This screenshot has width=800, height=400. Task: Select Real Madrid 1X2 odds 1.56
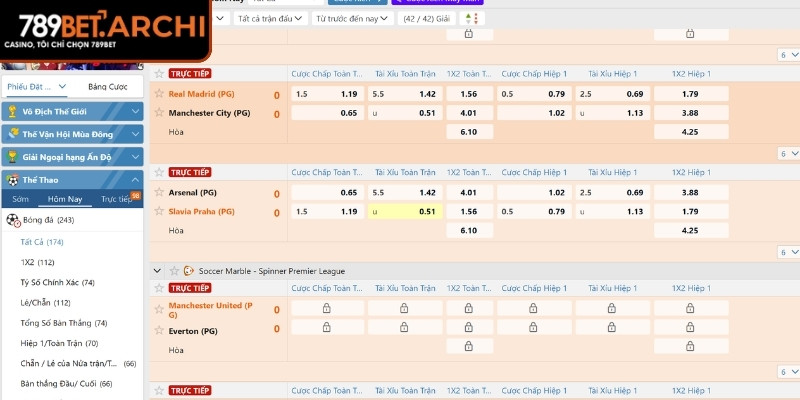(x=468, y=94)
